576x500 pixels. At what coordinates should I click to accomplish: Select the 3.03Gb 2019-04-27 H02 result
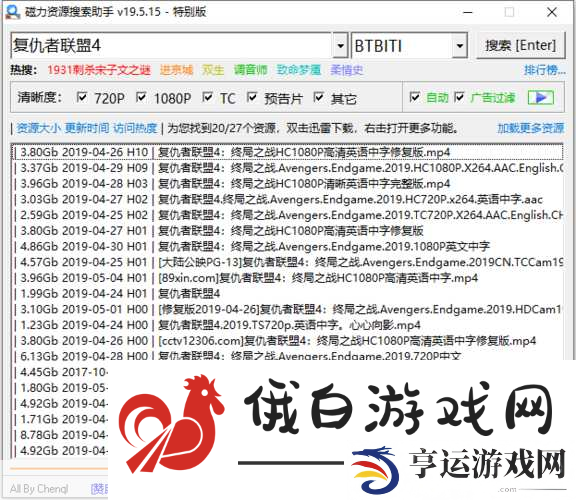click(x=288, y=199)
